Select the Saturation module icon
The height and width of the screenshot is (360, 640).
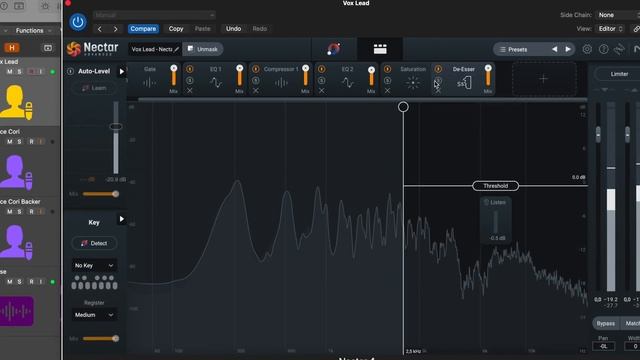[x=413, y=83]
